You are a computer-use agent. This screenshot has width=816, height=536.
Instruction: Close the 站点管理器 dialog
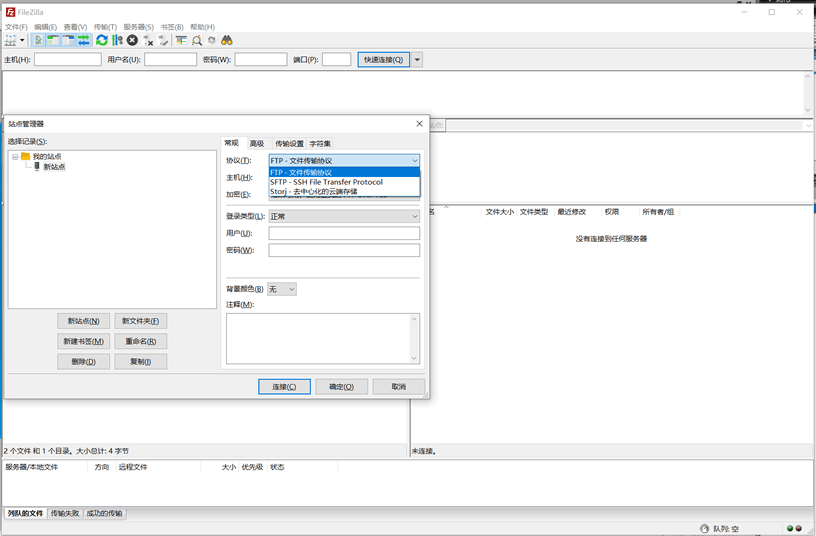click(419, 124)
